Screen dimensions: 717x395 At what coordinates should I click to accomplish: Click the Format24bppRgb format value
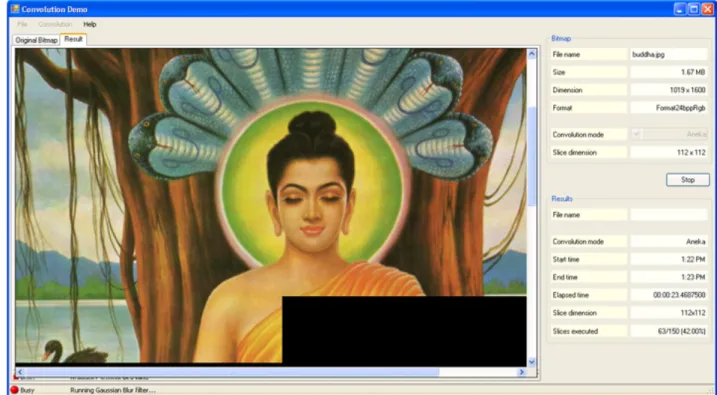click(x=669, y=108)
